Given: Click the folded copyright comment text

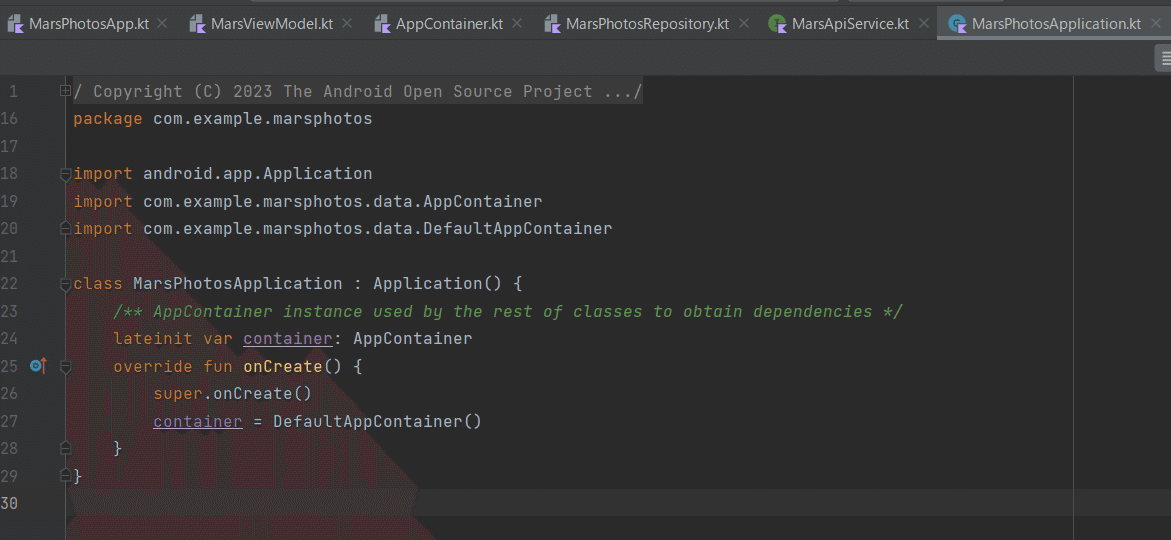Looking at the screenshot, I should click(358, 92).
